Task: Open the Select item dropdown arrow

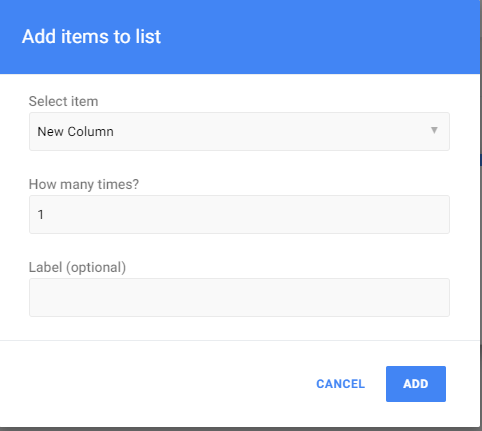Action: coord(434,130)
